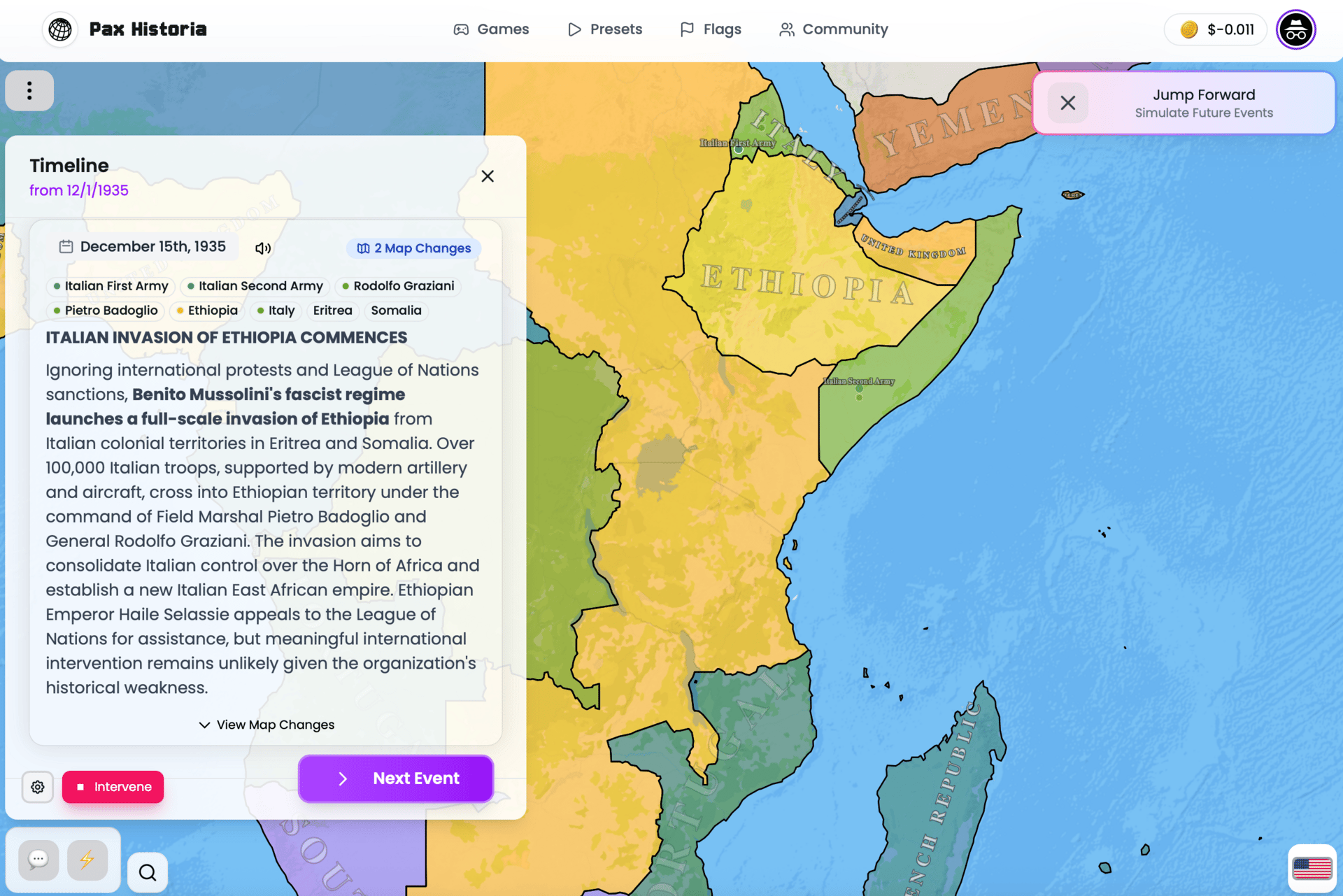Click the Pax Historia globe logo
1343x896 pixels.
click(60, 29)
